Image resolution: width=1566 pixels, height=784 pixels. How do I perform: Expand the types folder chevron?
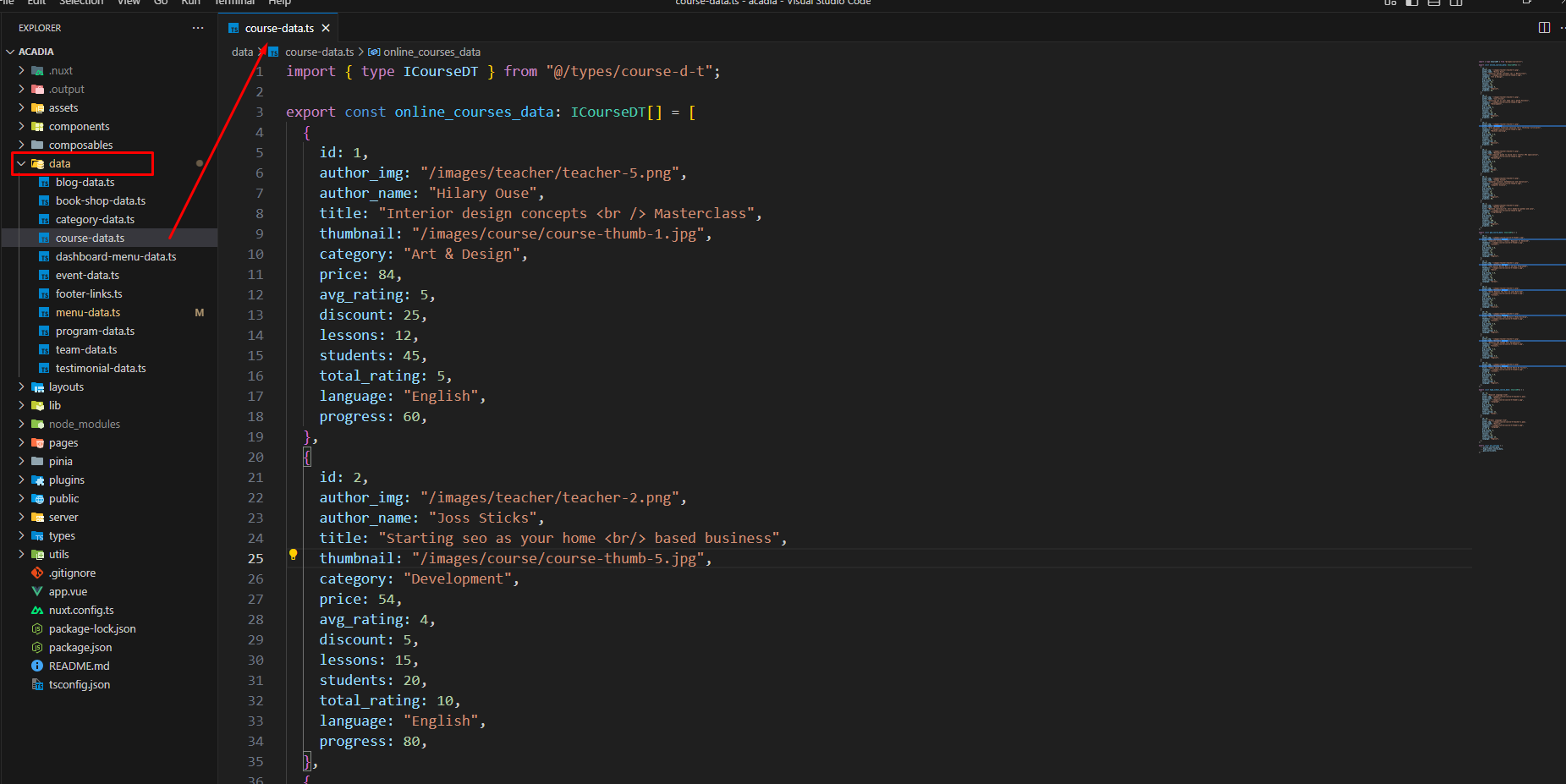click(21, 536)
